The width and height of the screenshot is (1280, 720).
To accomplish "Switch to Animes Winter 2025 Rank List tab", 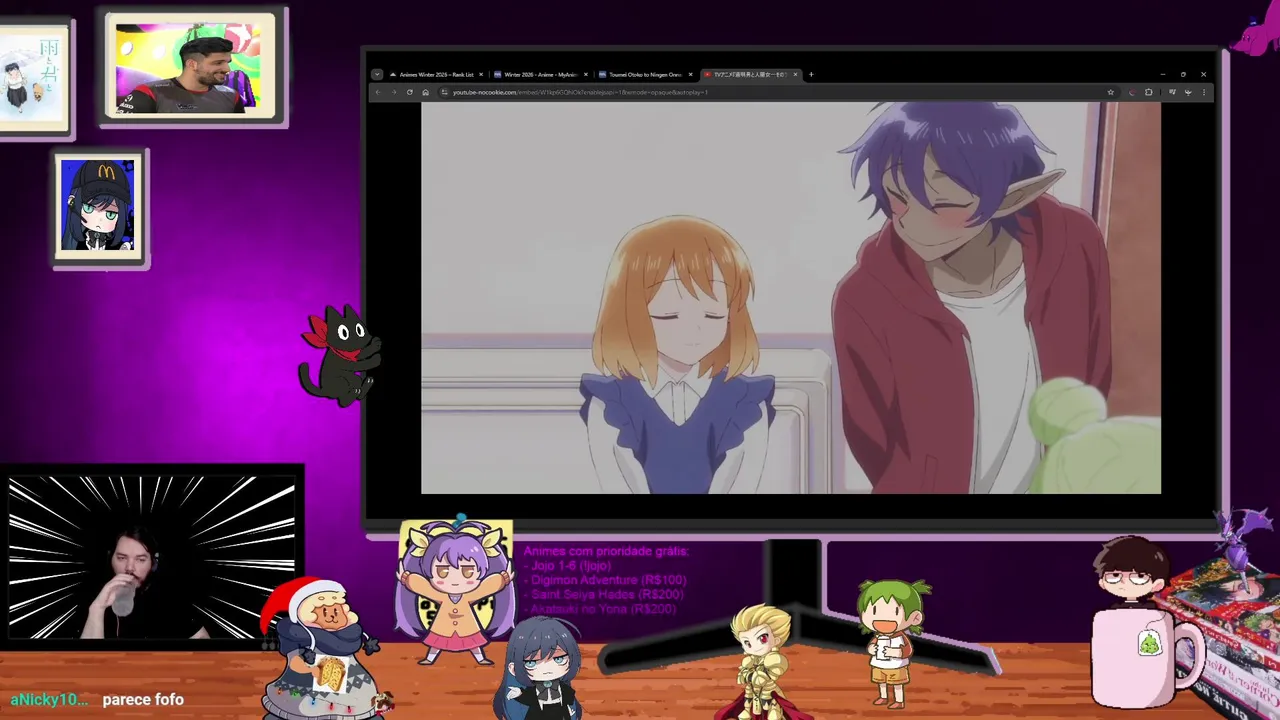I will pyautogui.click(x=436, y=74).
